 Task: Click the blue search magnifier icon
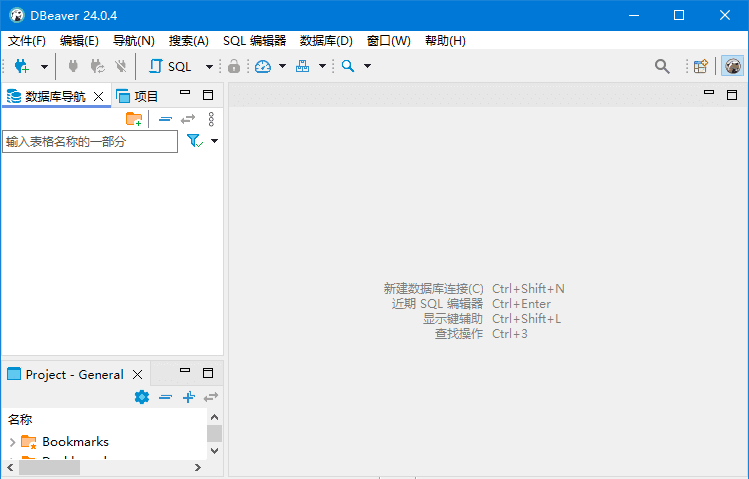348,66
